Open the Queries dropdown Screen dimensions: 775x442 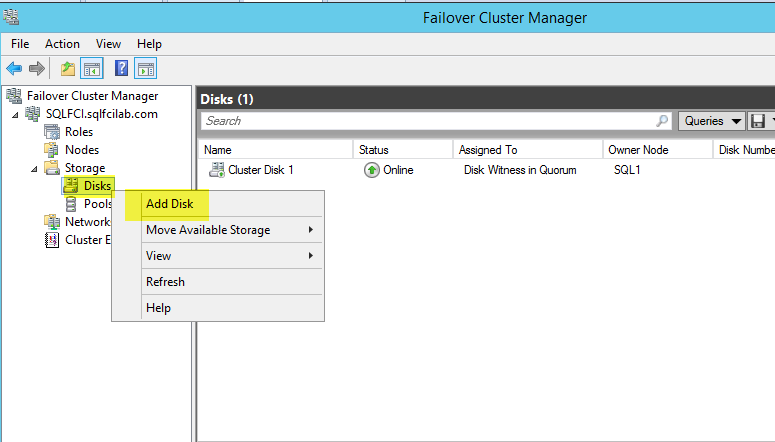712,121
